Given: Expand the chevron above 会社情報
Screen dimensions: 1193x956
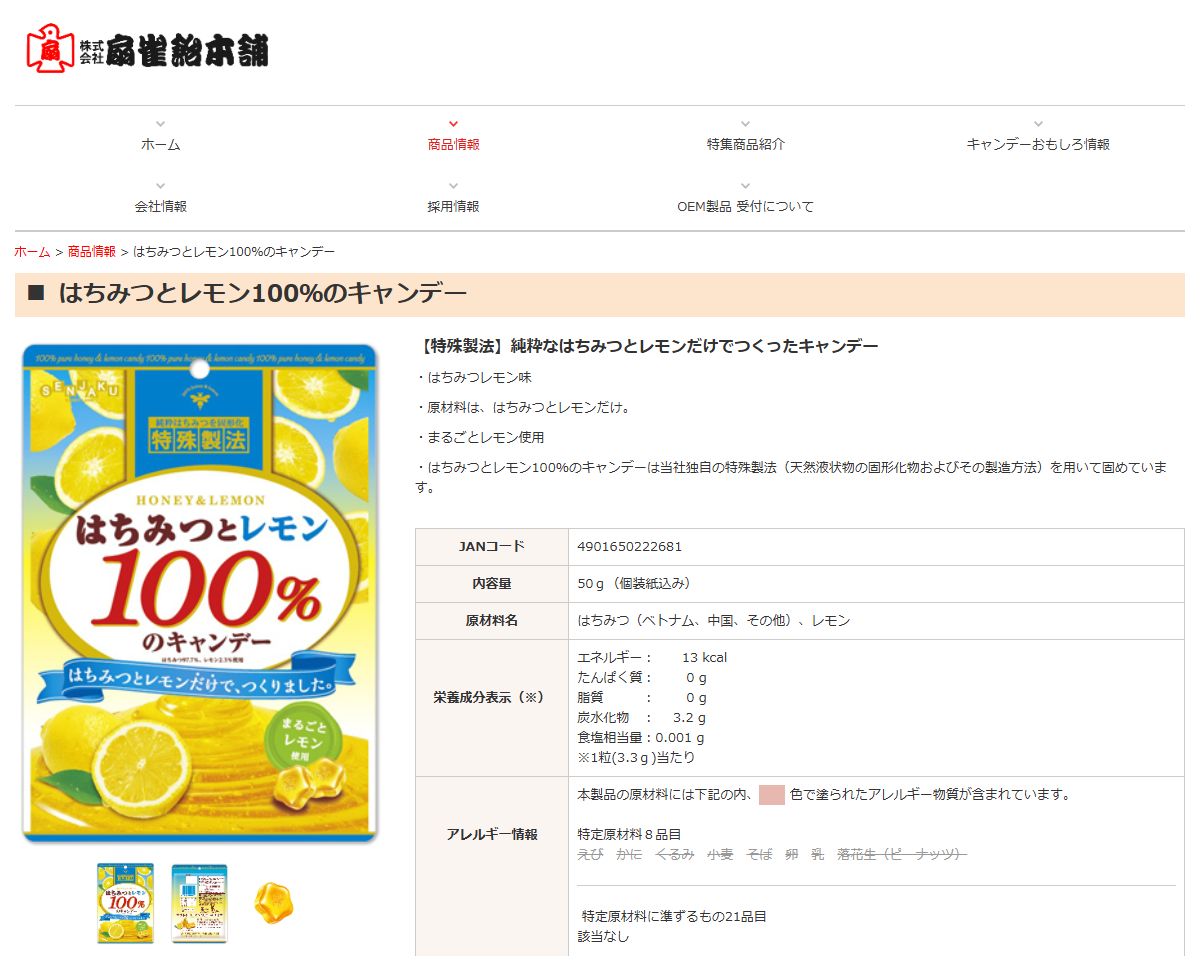Looking at the screenshot, I should pyautogui.click(x=161, y=186).
